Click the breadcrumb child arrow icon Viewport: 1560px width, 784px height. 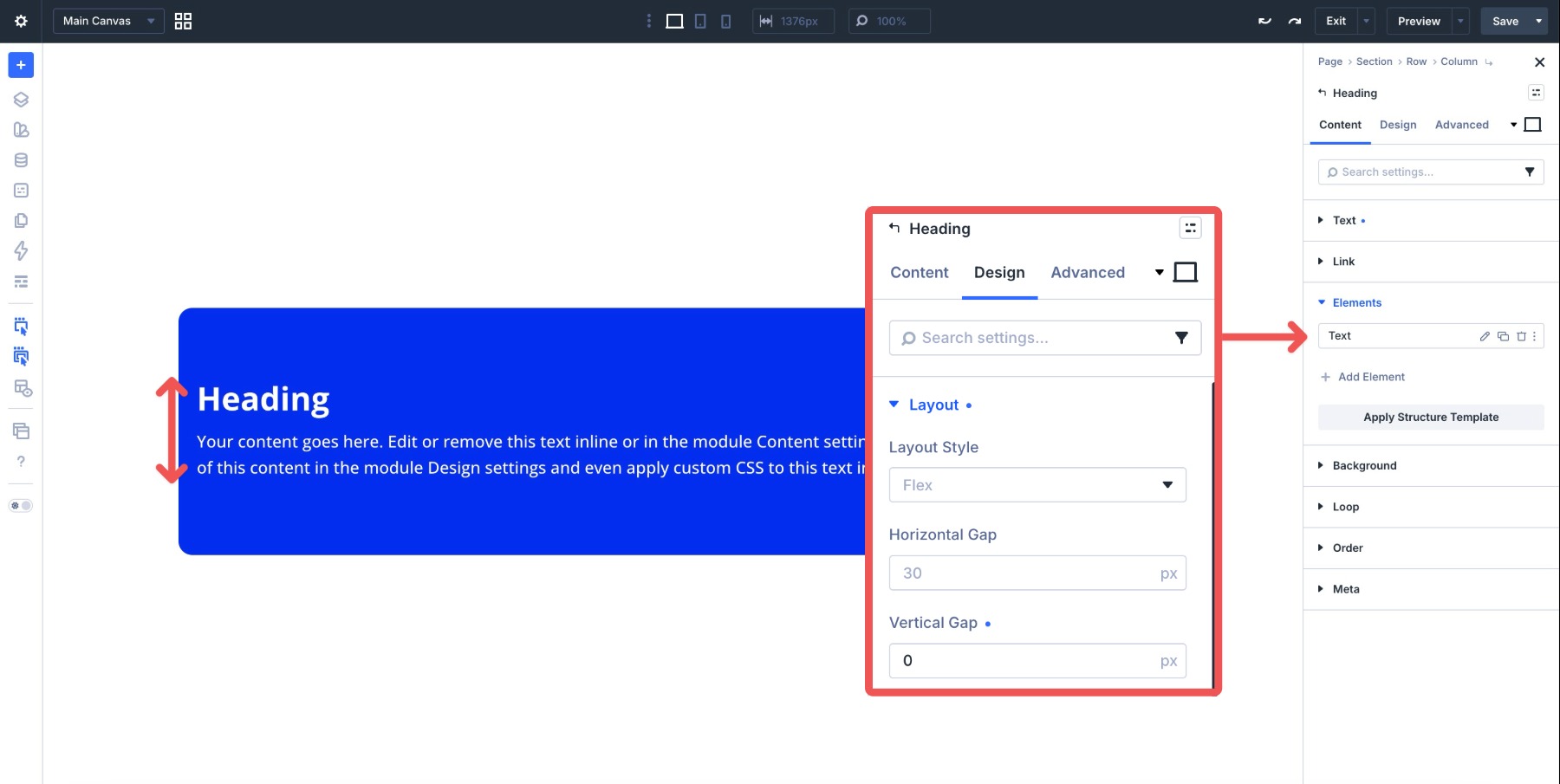coord(1489,62)
